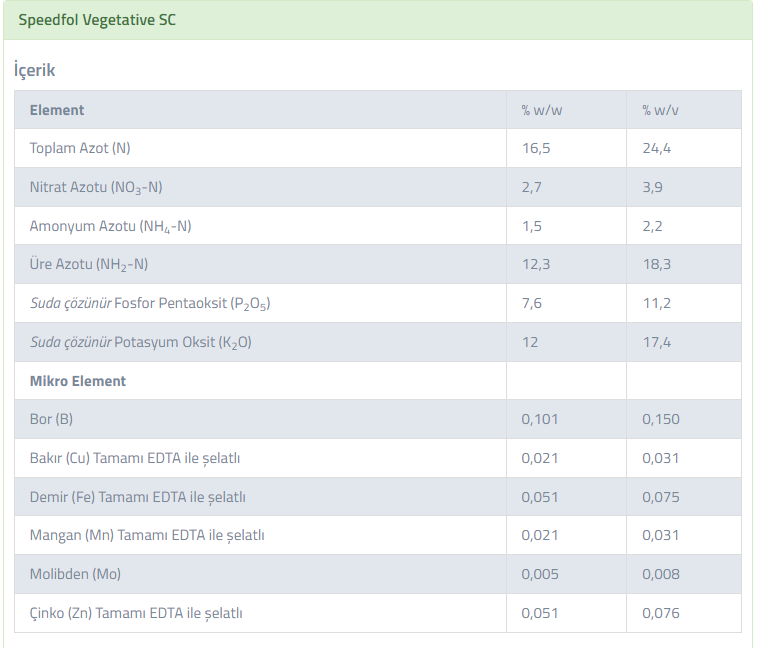Click the 16,5 value for Toplam Azot
Viewport: 758px width, 648px height.
536,148
